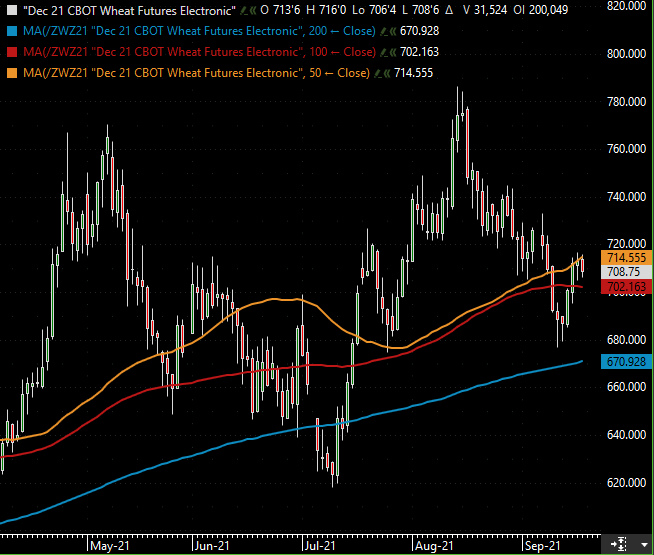Viewport: 654px width, 555px height.
Task: Click the collapse chevrons beside the Wheat Futures symbol legend
Action: (x=253, y=10)
